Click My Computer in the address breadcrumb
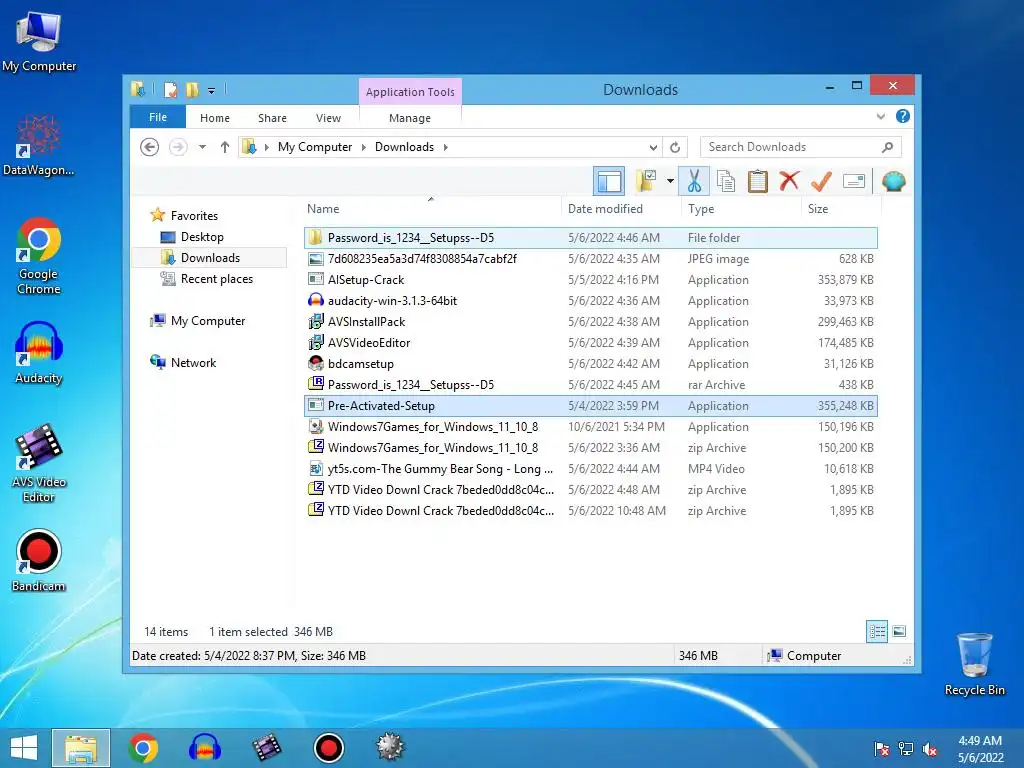This screenshot has height=768, width=1024. pyautogui.click(x=315, y=147)
